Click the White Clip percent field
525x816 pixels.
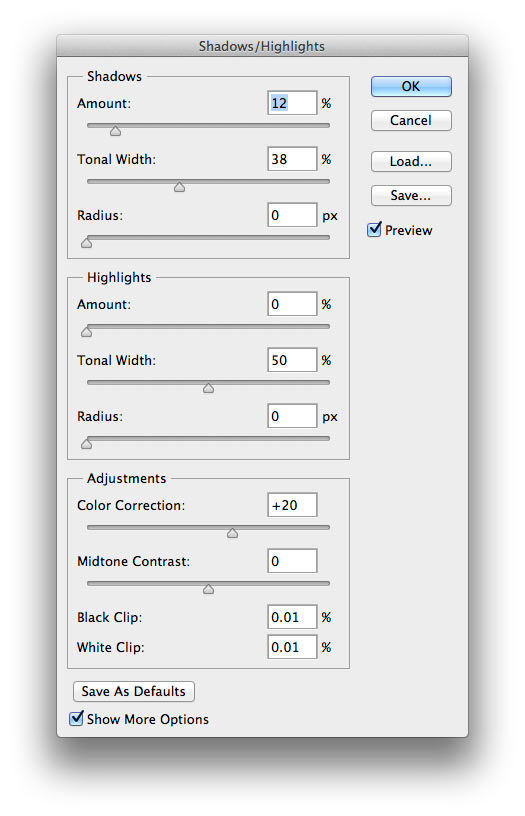point(292,647)
